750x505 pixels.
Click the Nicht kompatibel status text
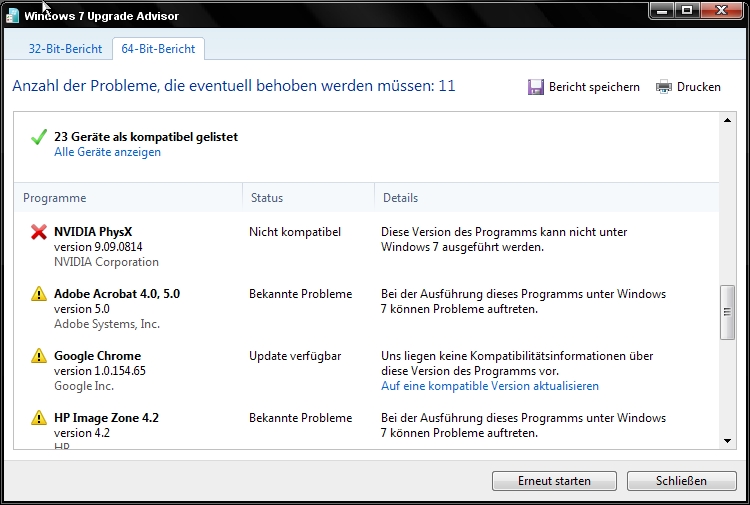point(295,232)
